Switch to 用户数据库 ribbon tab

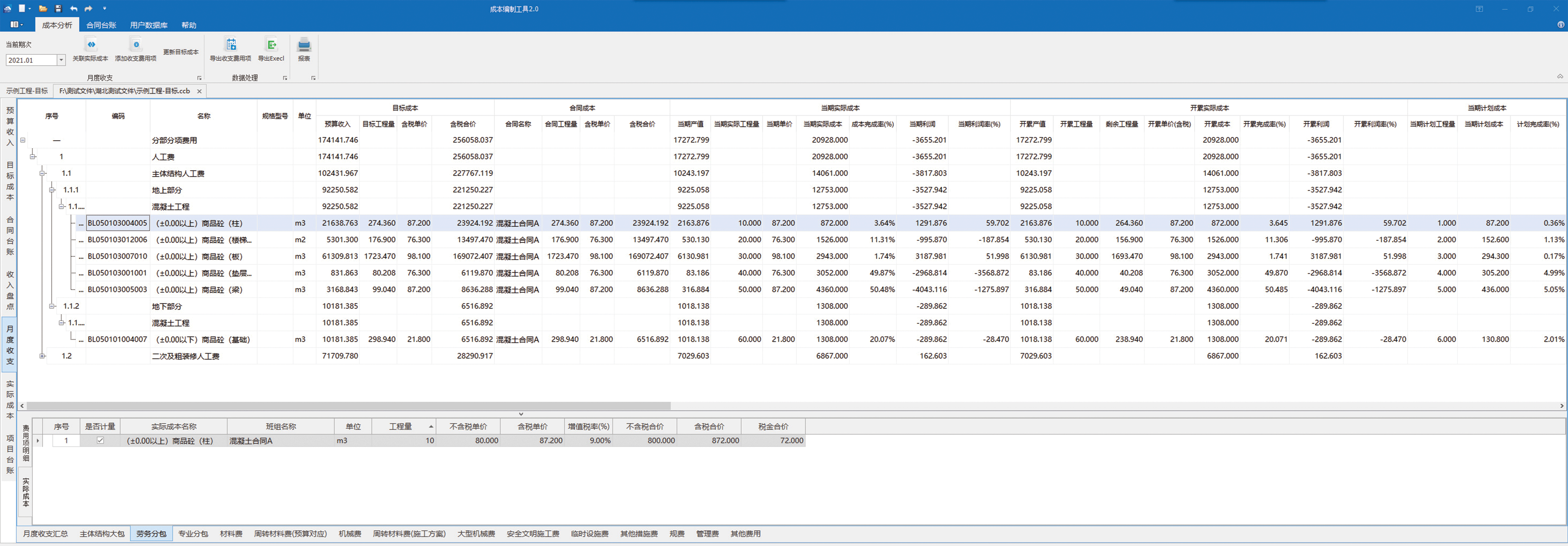coord(148,25)
